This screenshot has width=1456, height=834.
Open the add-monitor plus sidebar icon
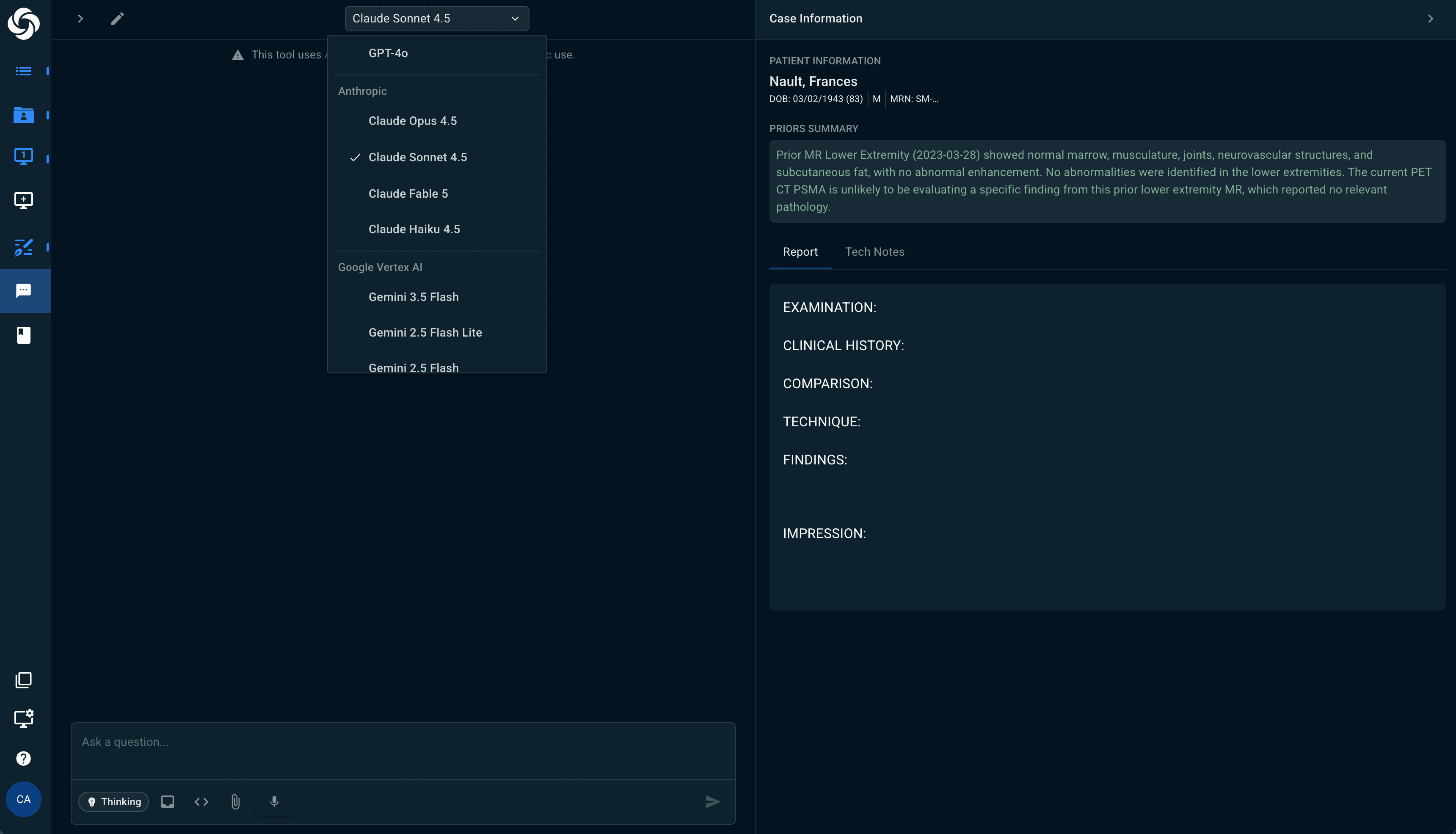tap(23, 201)
